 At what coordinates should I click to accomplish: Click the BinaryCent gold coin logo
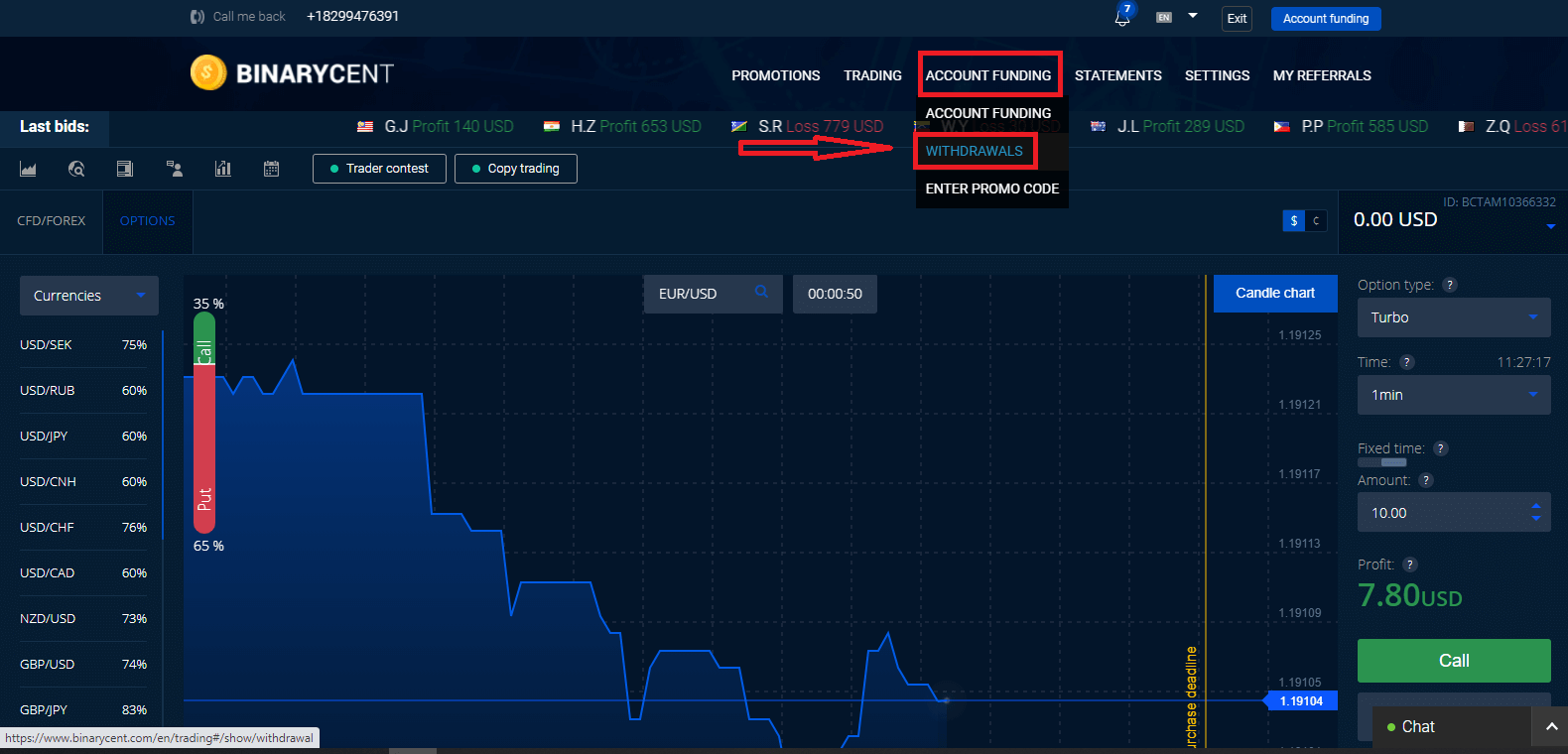(x=208, y=72)
